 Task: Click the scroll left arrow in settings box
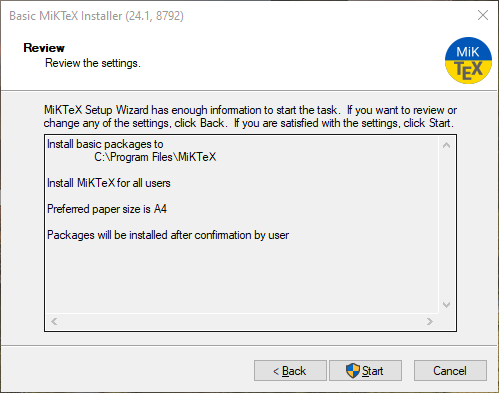(x=54, y=321)
